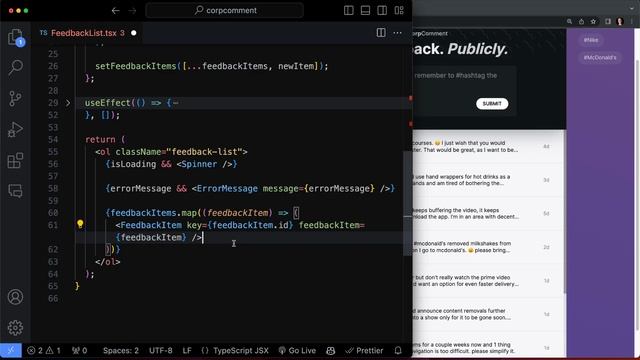Open Chrome side panel icon

click(x=608, y=22)
